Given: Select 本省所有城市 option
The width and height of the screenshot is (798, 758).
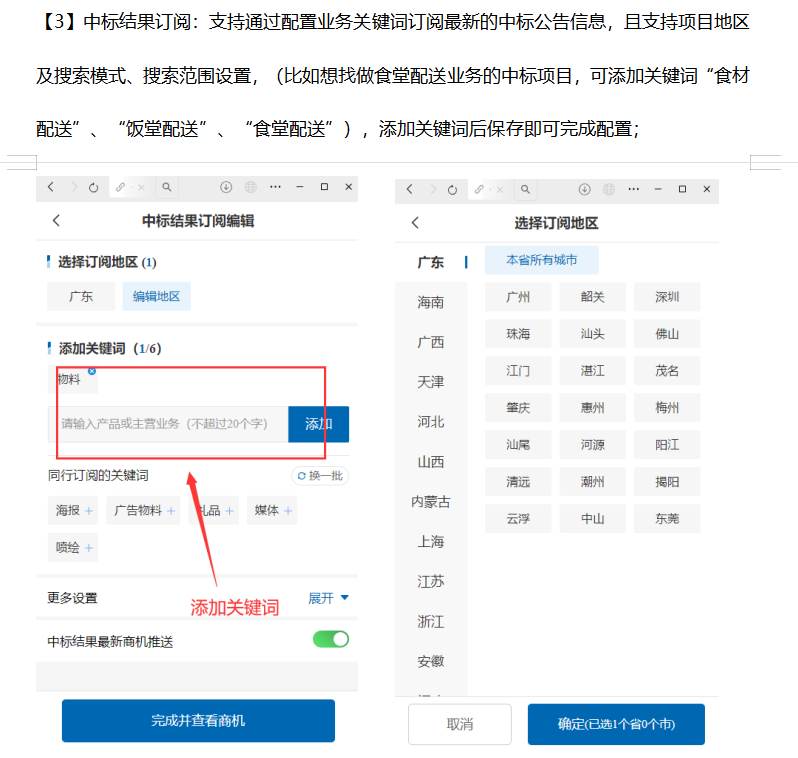Looking at the screenshot, I should point(541,260).
